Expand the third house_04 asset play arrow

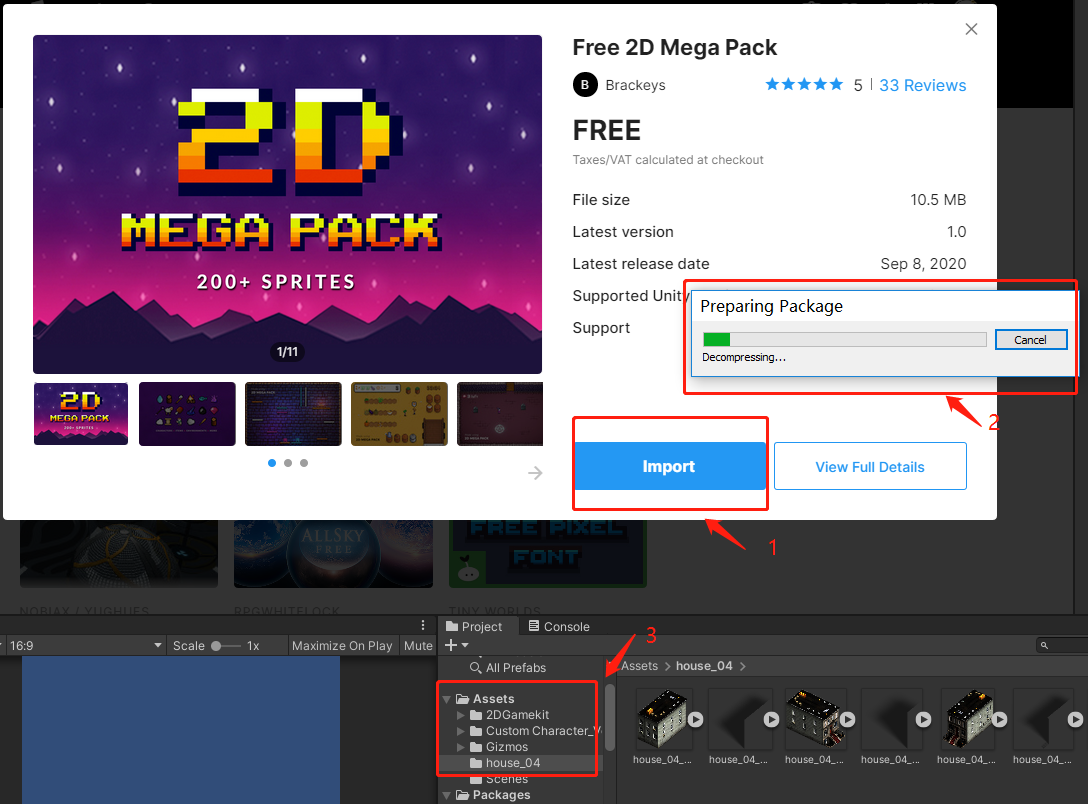(x=847, y=720)
